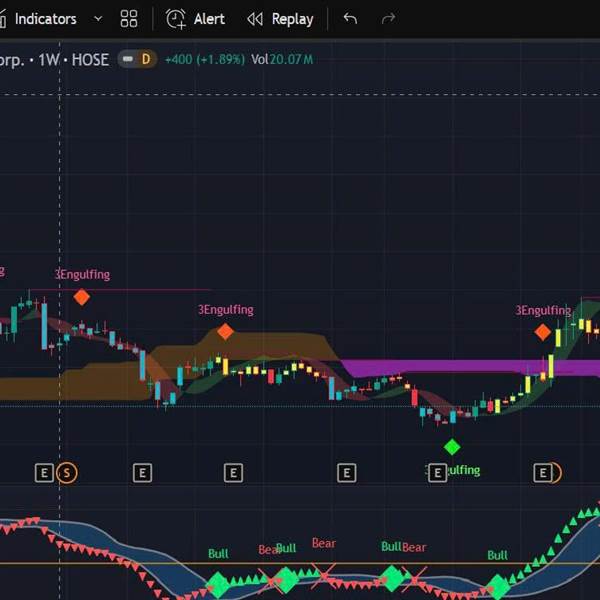The image size is (600, 600).
Task: Open E earnings marker beside the partial orange circle
Action: click(543, 473)
